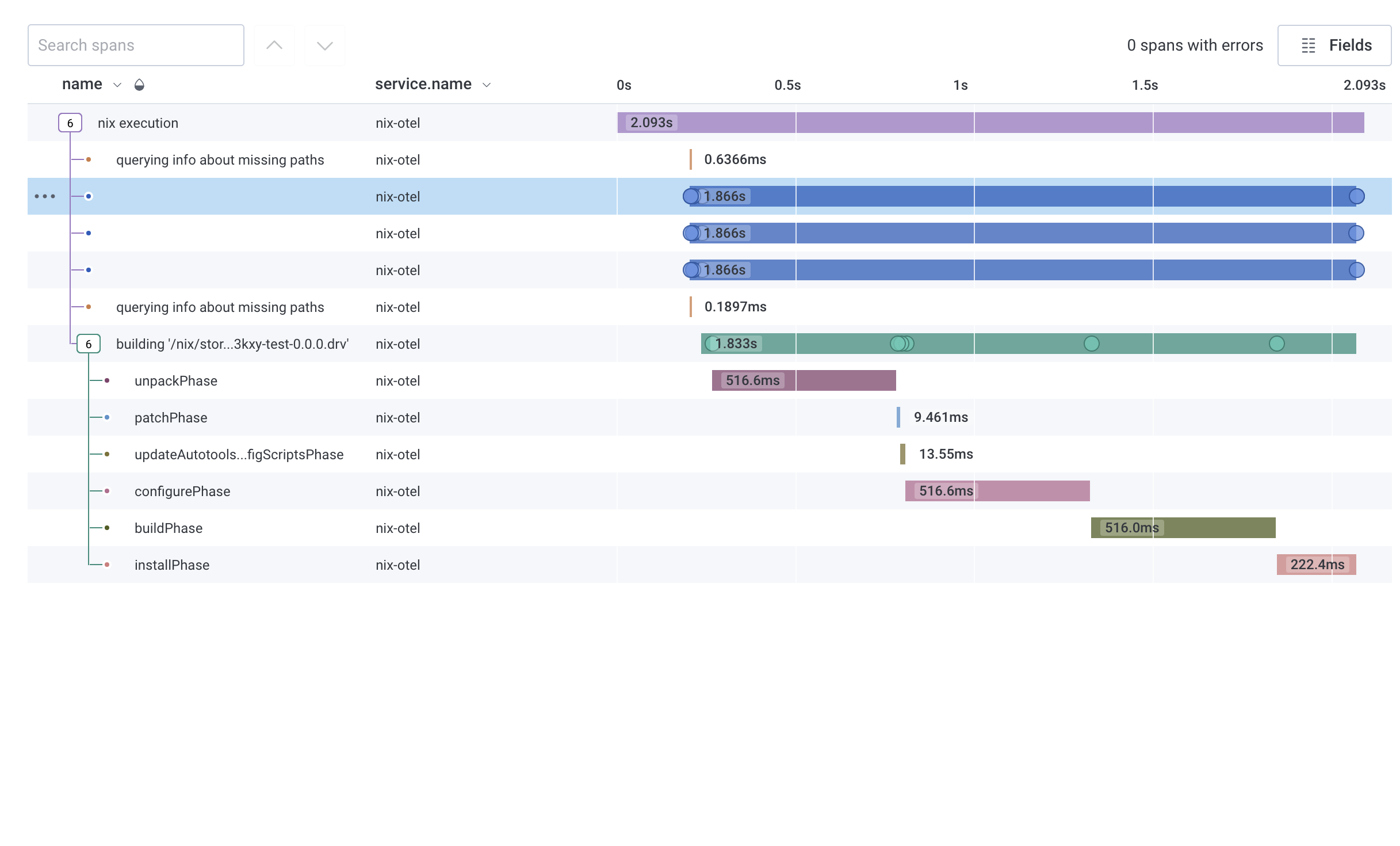Screen dimensions: 1400x846
Task: Click the previous search result up arrow
Action: [x=274, y=45]
